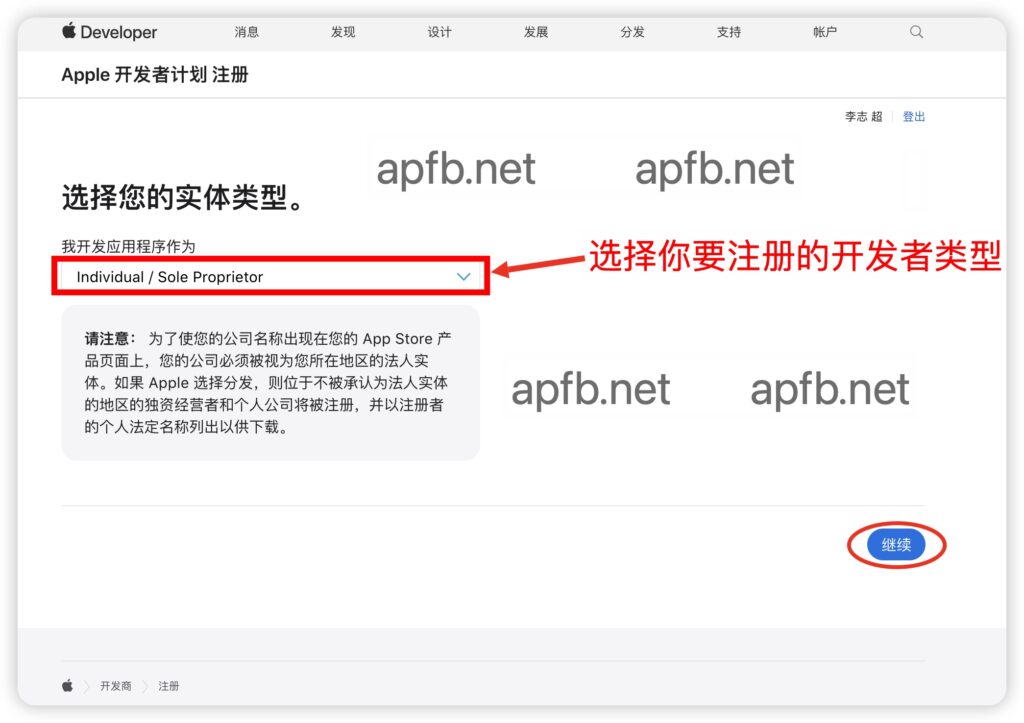1024x723 pixels.
Task: Click the 注册 breadcrumb link
Action: tap(168, 686)
